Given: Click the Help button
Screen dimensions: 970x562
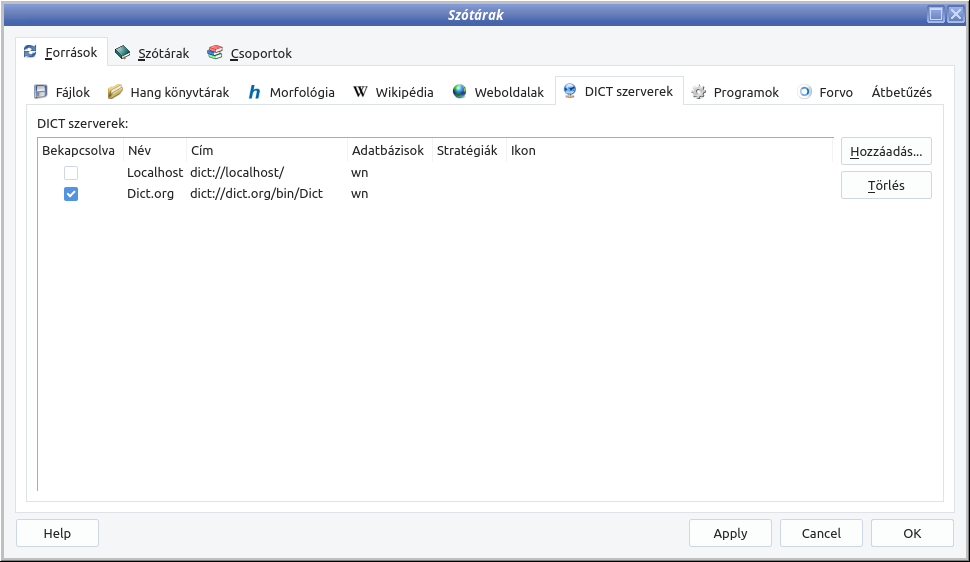Looking at the screenshot, I should (x=57, y=533).
